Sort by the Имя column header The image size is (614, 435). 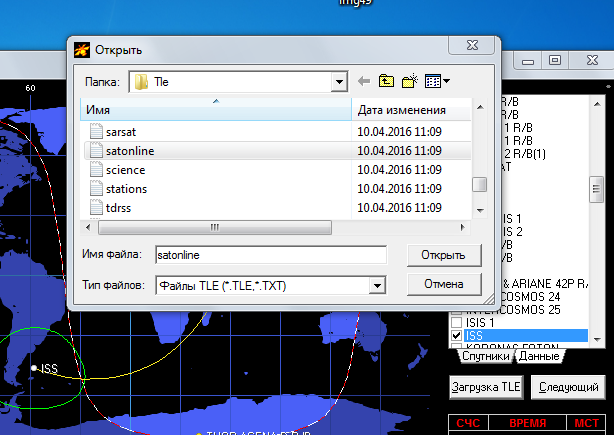(x=216, y=110)
